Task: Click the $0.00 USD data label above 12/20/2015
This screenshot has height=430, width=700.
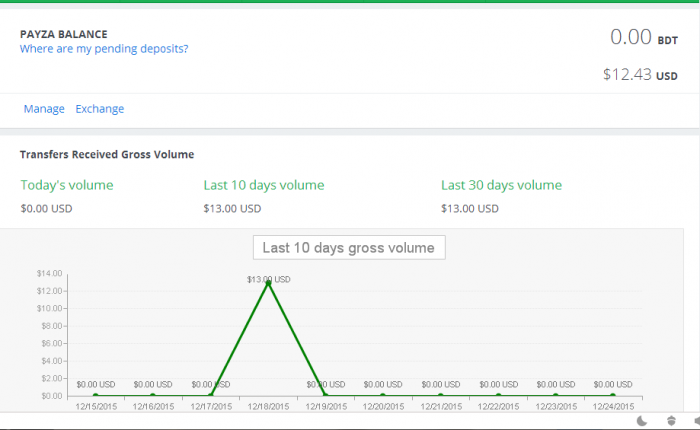Action: click(x=383, y=384)
